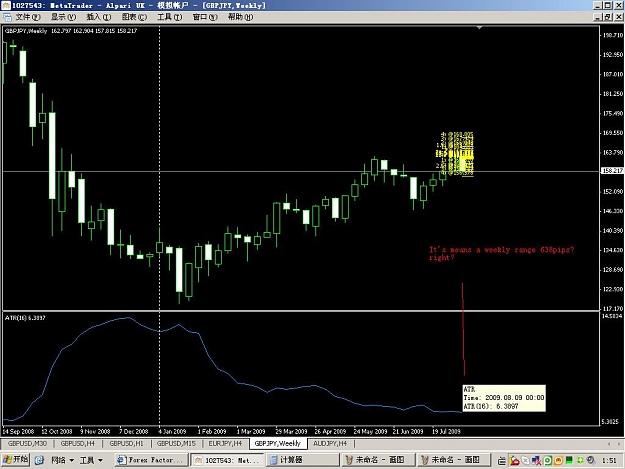625x469 pixels.
Task: Click the keyboard language tray icon
Action: click(502, 461)
